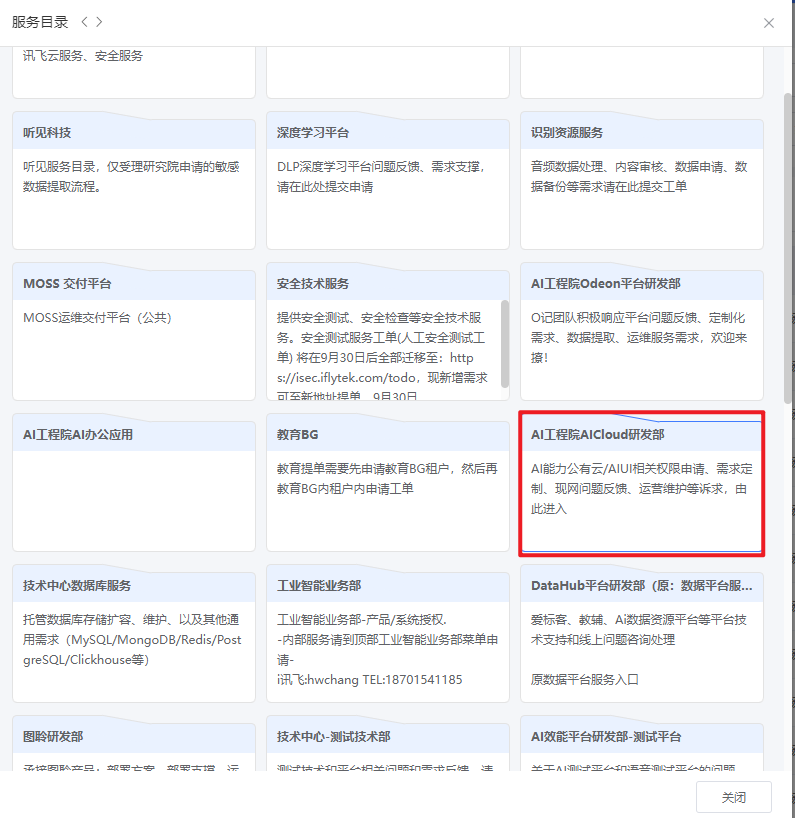
Task: Open the AI工程院AI办公应用 card
Action: (x=134, y=483)
